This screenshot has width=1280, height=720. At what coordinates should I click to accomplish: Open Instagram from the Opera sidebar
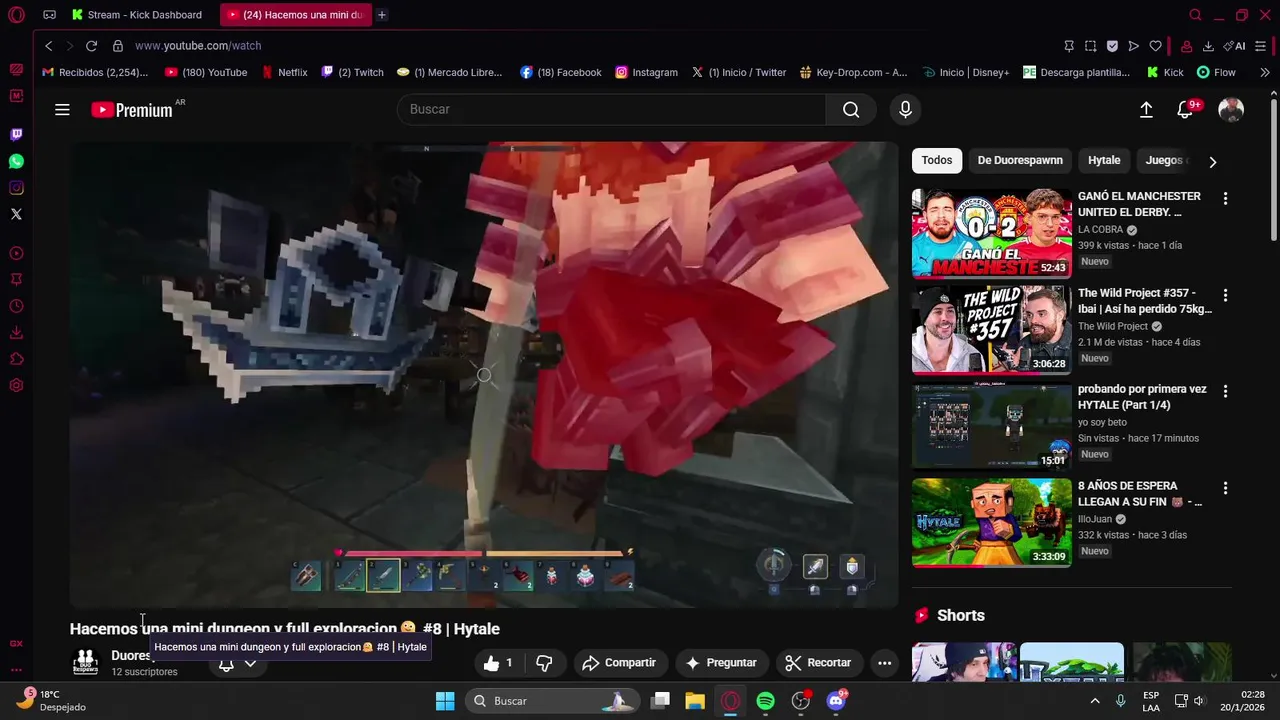(x=16, y=188)
